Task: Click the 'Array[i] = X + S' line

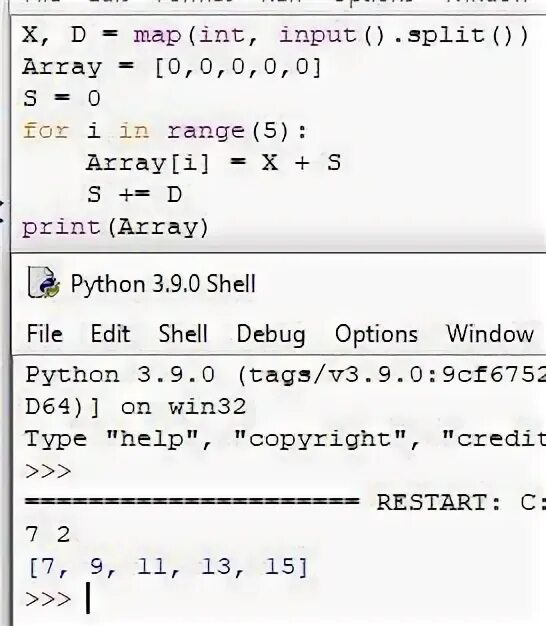Action: (x=214, y=163)
